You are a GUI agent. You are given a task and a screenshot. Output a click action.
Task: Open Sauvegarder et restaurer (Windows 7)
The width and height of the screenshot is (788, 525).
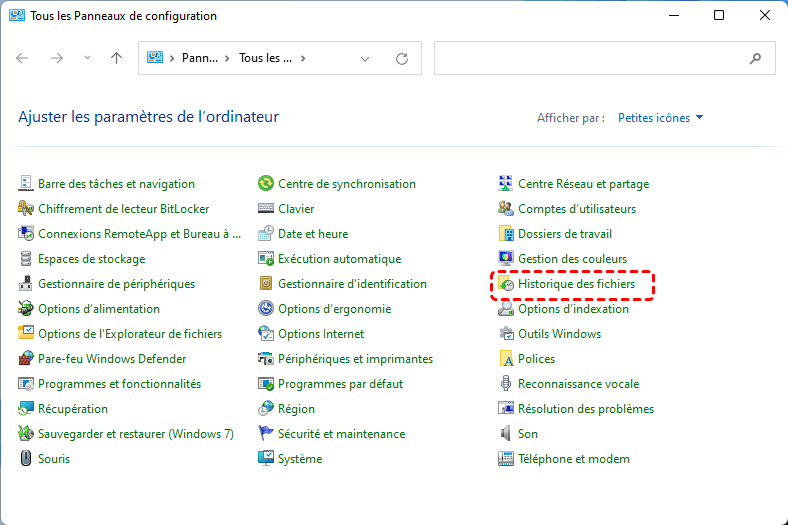tap(136, 434)
